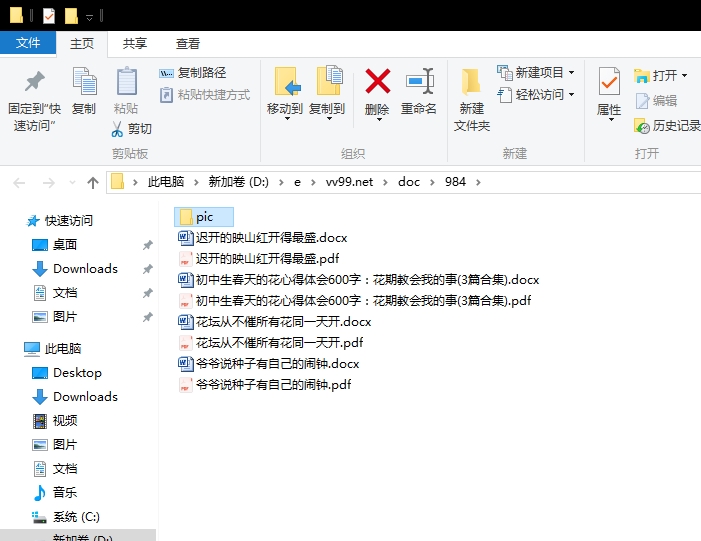
Task: Click the History ribbon button
Action: (x=667, y=126)
